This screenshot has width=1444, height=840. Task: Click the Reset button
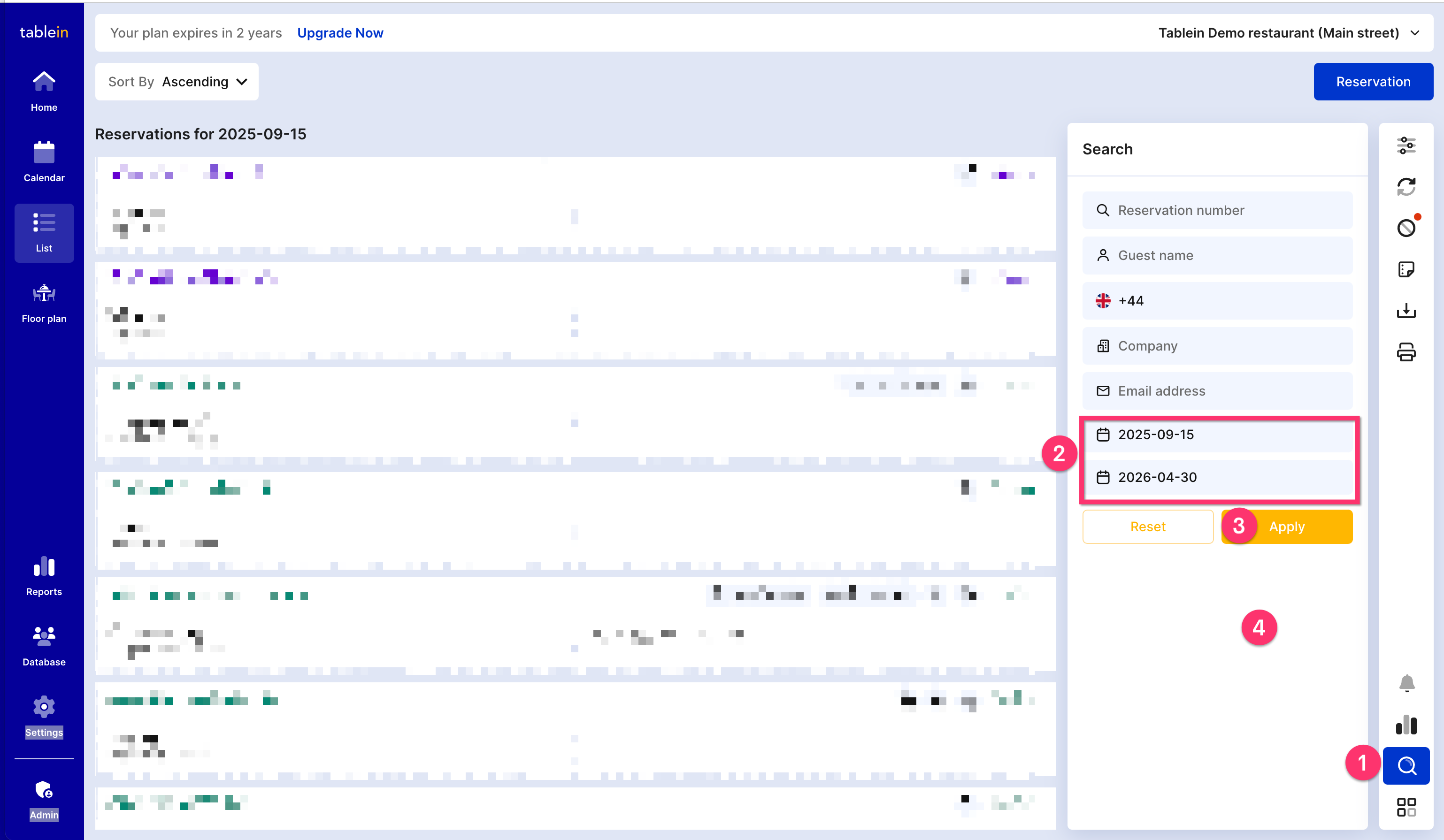[x=1147, y=527]
